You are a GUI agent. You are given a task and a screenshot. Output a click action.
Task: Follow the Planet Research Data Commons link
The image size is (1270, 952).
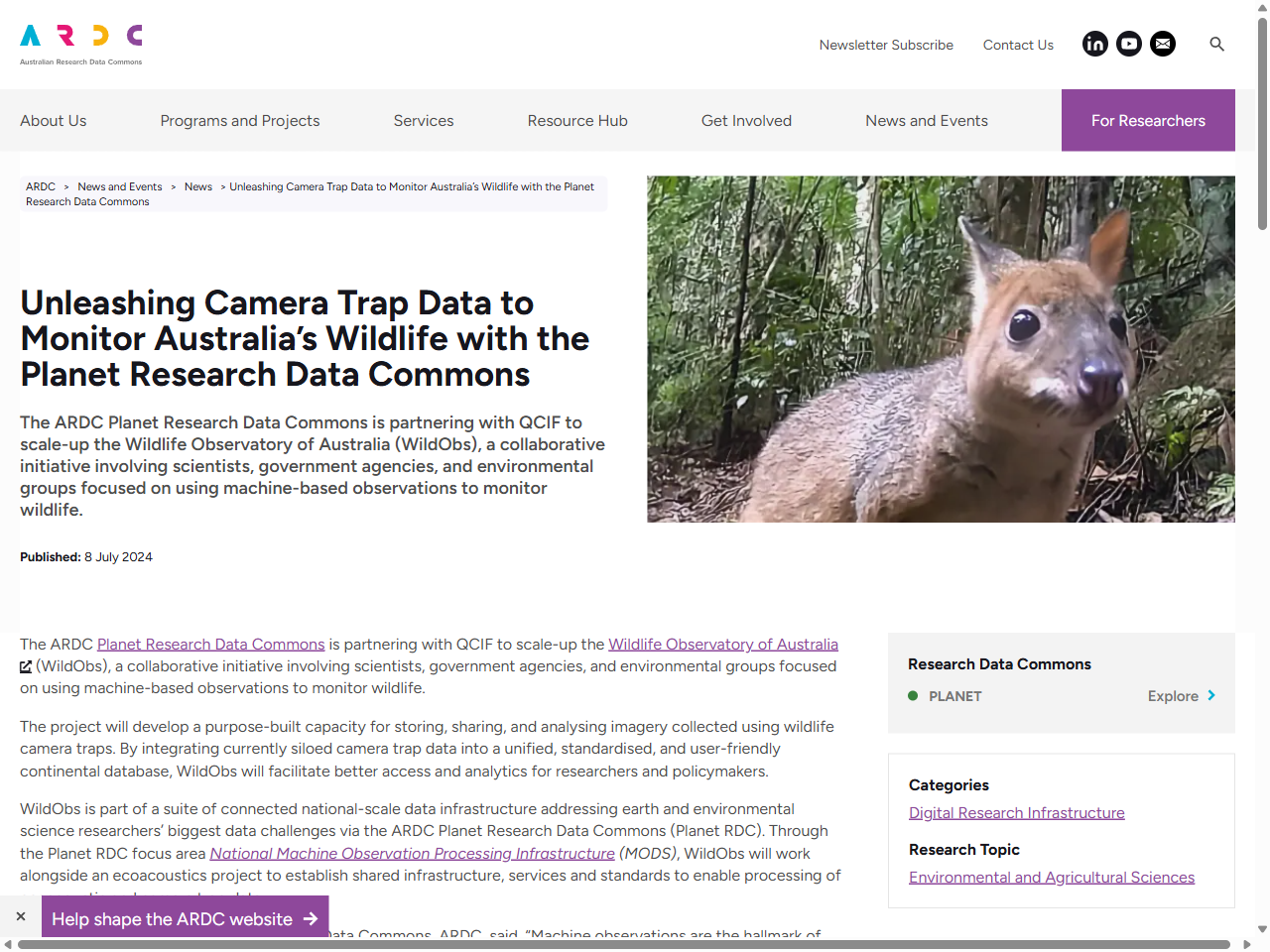point(210,644)
